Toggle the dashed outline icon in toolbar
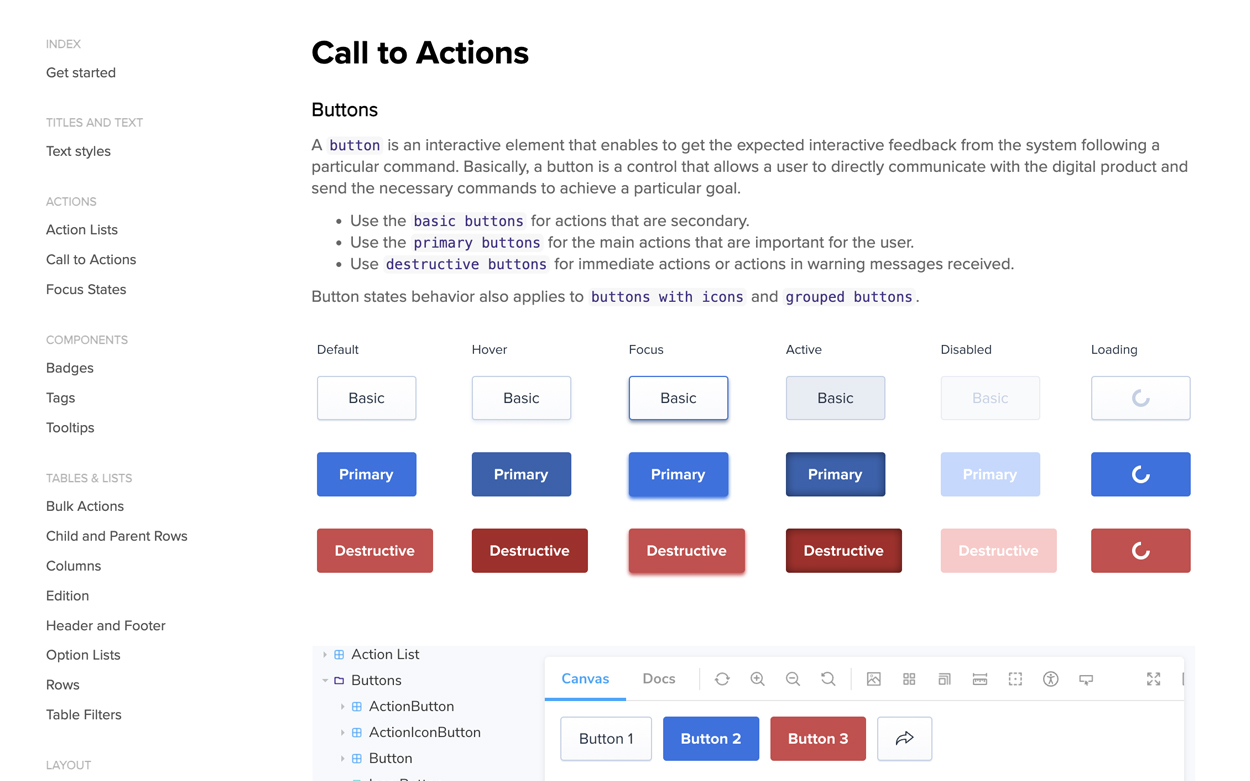Viewport: 1250px width, 781px height. [1015, 679]
